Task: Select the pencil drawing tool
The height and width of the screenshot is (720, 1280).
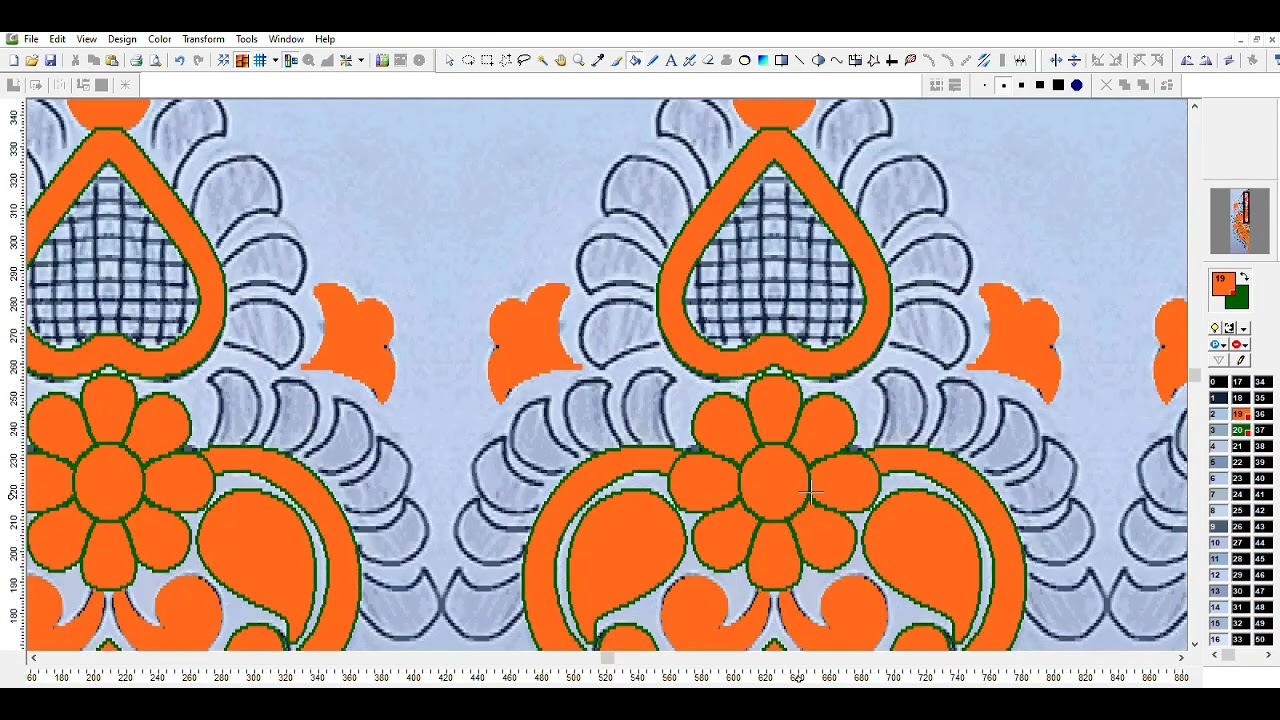Action: click(x=653, y=61)
